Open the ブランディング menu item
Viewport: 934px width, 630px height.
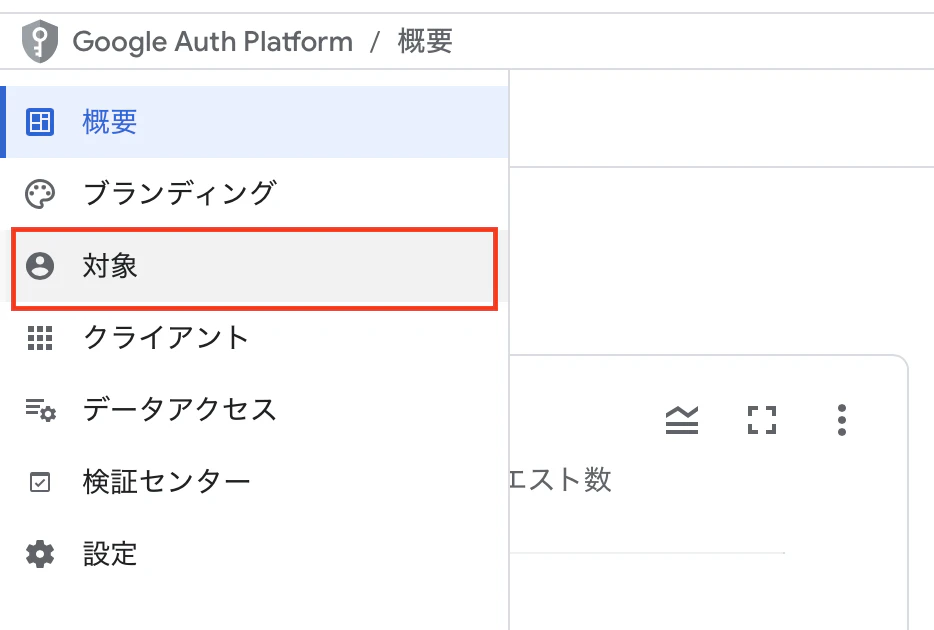[x=254, y=194]
